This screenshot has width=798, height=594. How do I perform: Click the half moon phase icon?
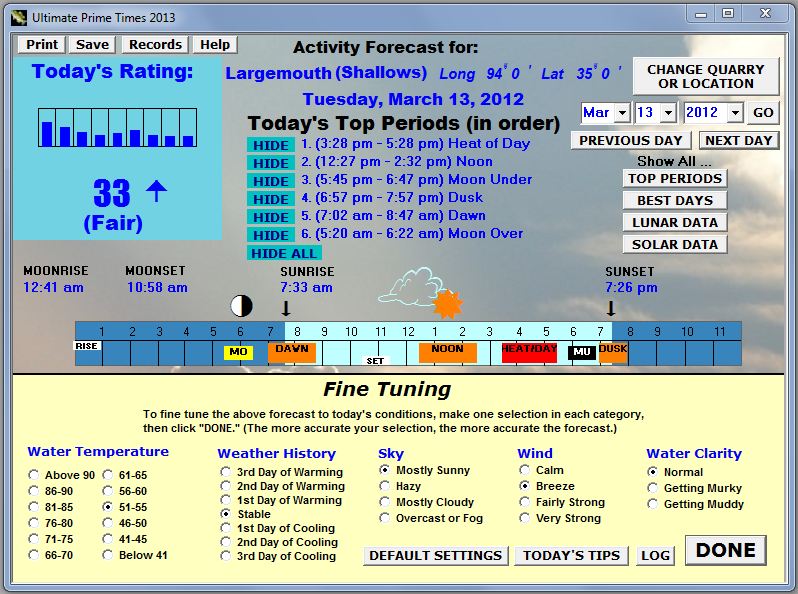click(x=241, y=306)
